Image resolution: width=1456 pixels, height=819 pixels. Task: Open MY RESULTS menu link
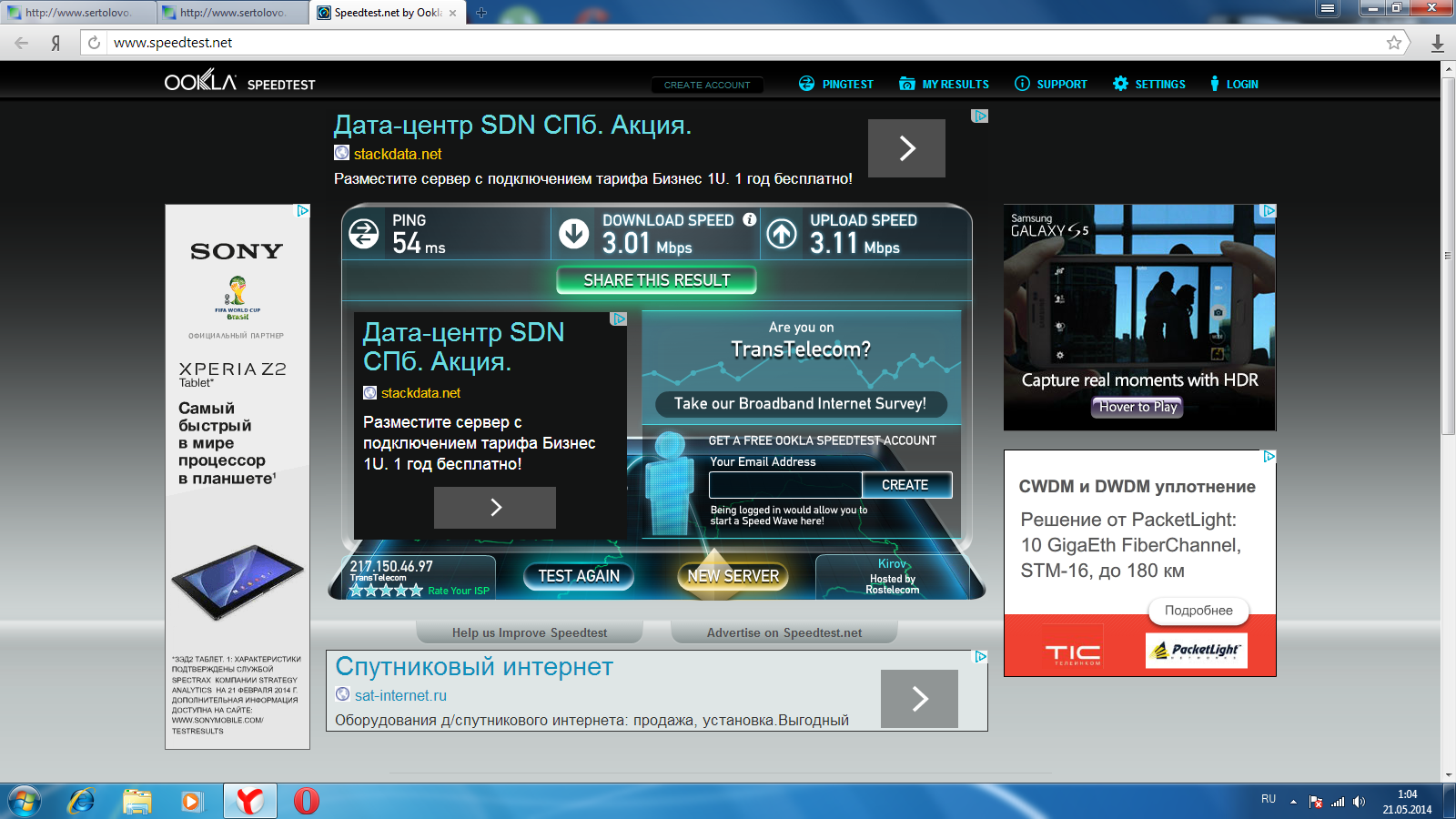click(x=955, y=85)
